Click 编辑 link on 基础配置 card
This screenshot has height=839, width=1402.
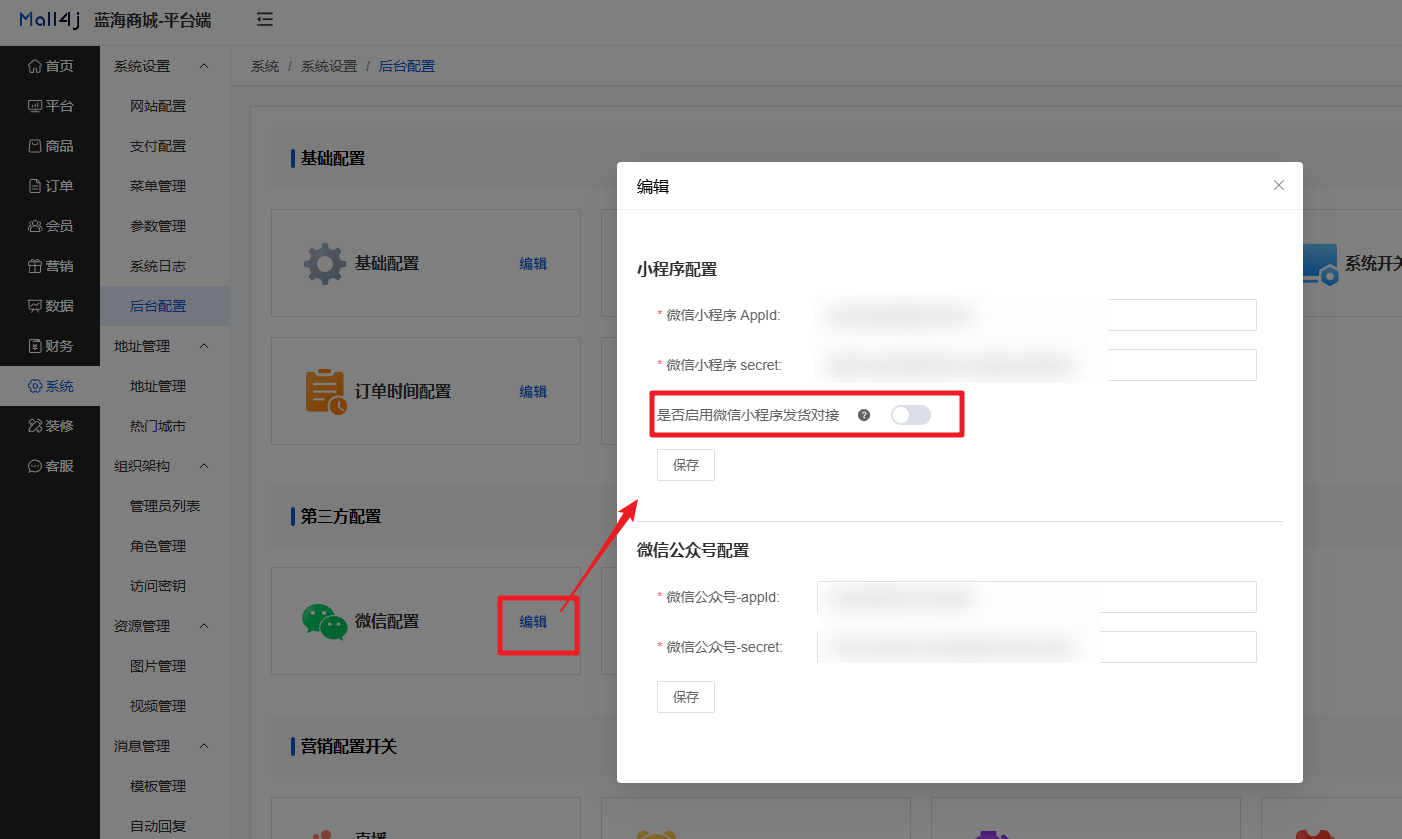[533, 264]
